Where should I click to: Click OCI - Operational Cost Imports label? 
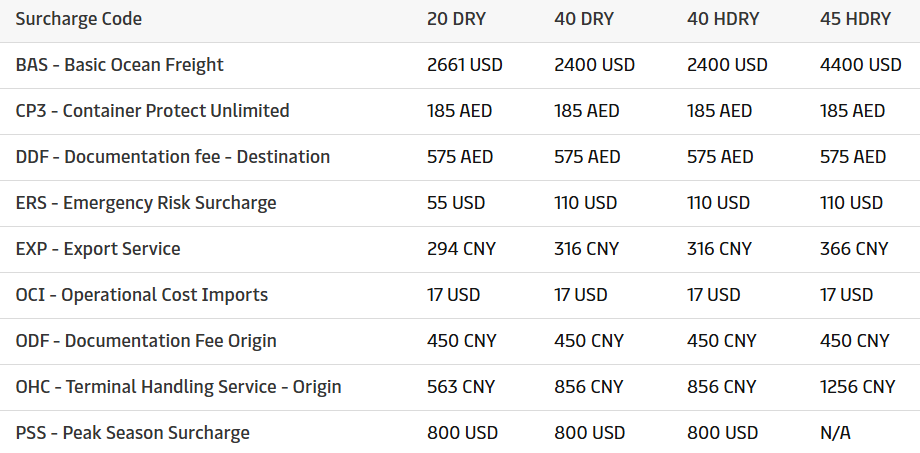(x=142, y=295)
